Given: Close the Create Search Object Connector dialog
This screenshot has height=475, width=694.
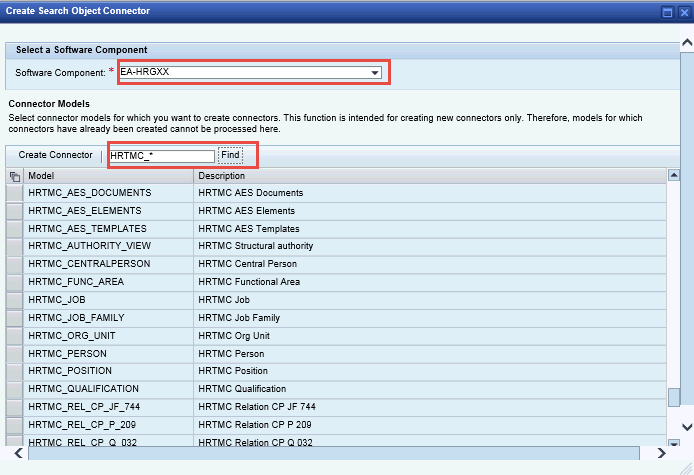Looking at the screenshot, I should (x=684, y=12).
